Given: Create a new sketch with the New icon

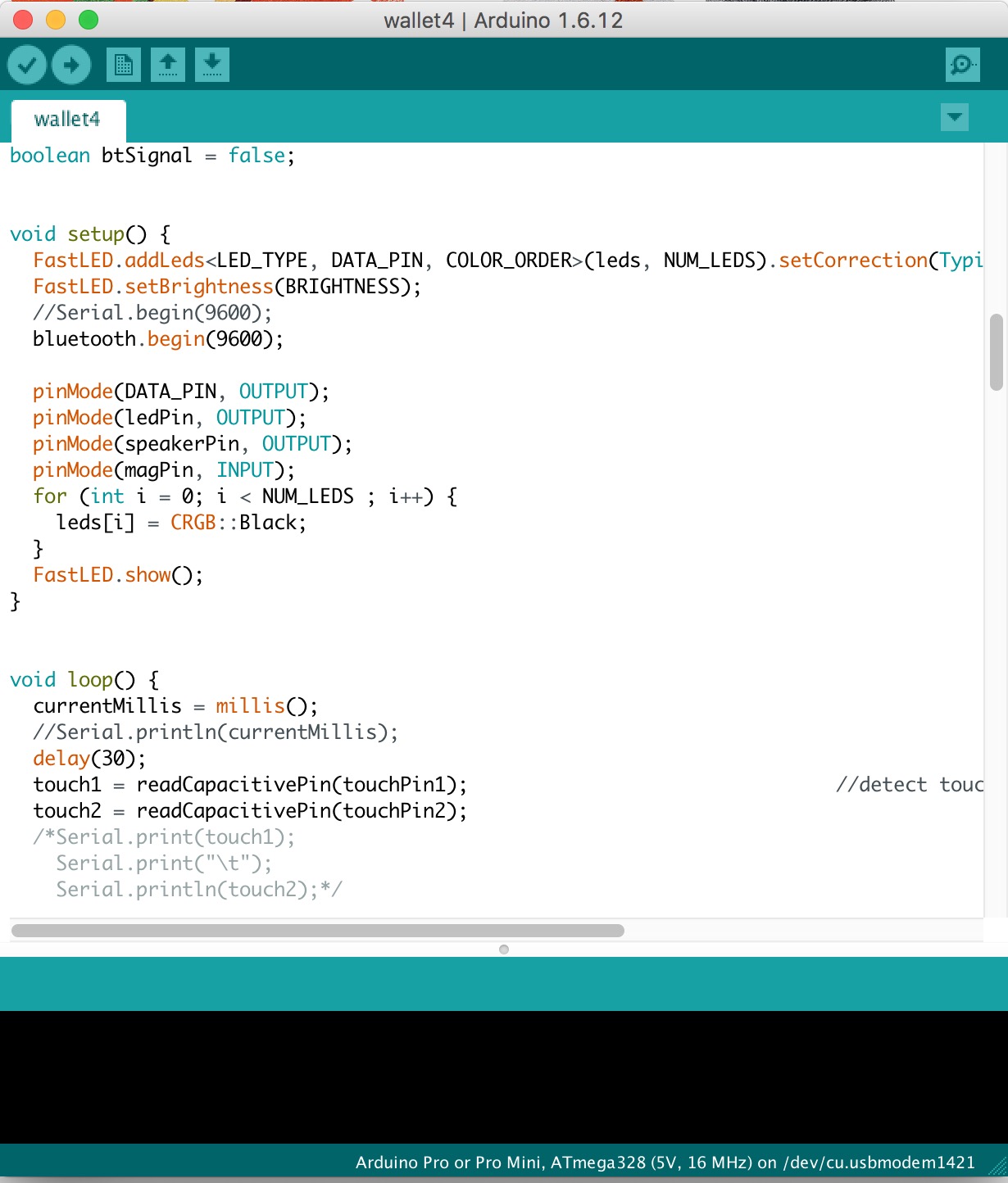Looking at the screenshot, I should click(x=124, y=65).
